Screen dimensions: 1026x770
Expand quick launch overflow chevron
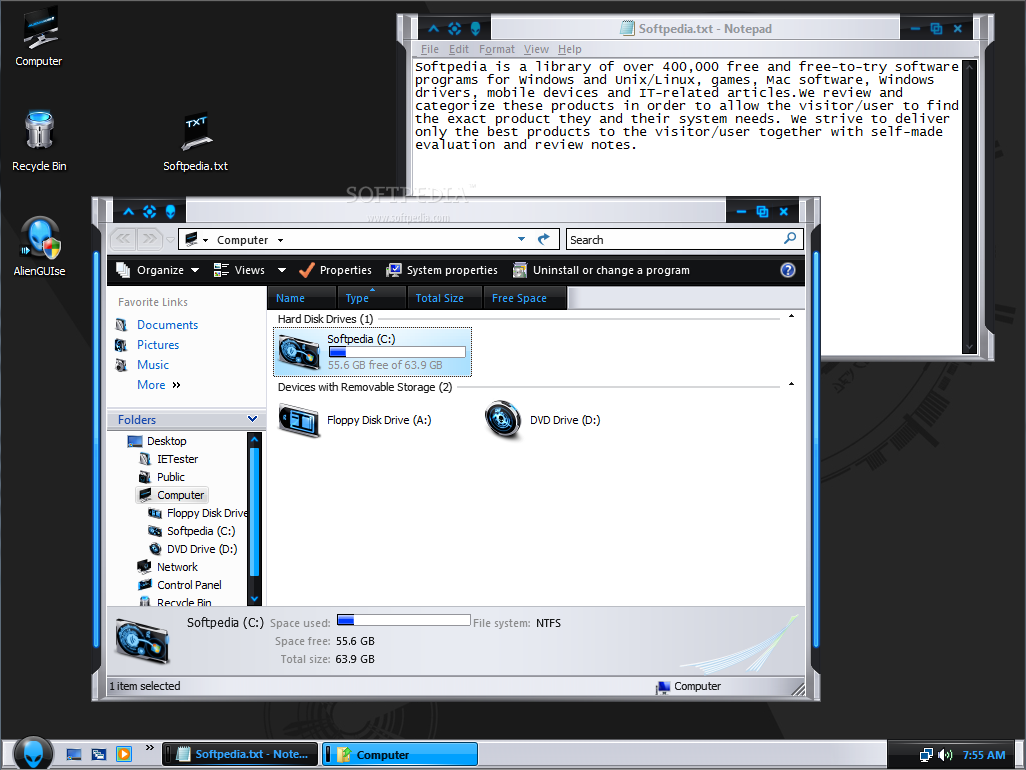click(x=150, y=748)
